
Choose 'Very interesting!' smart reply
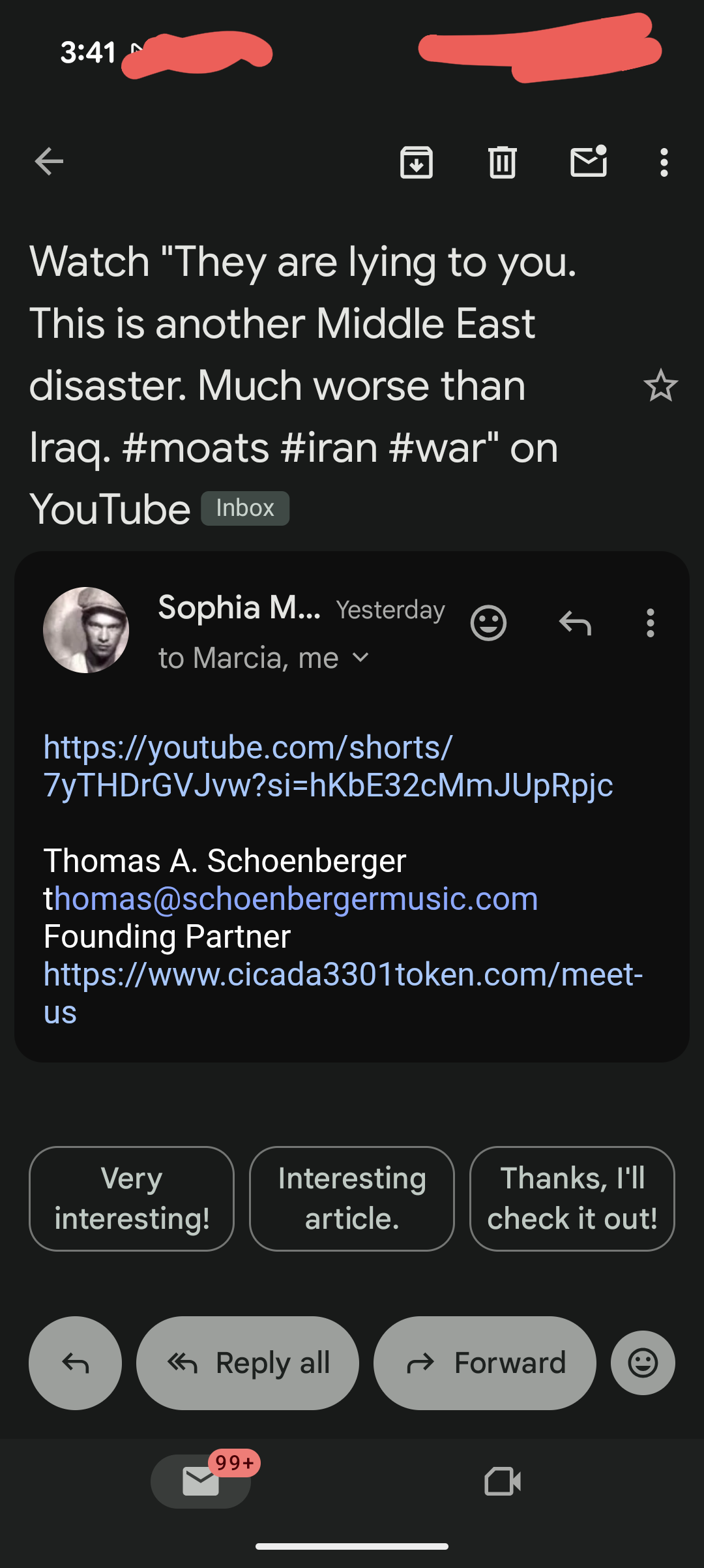[x=132, y=1198]
